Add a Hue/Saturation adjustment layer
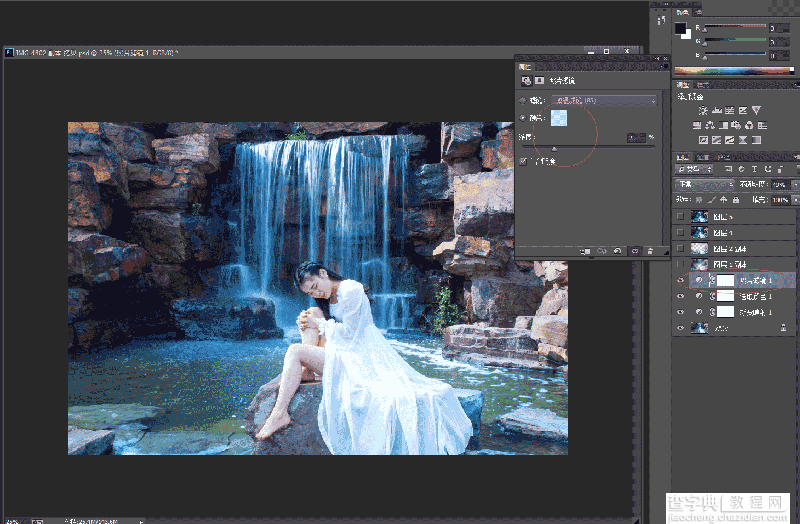The width and height of the screenshot is (800, 524). point(697,125)
